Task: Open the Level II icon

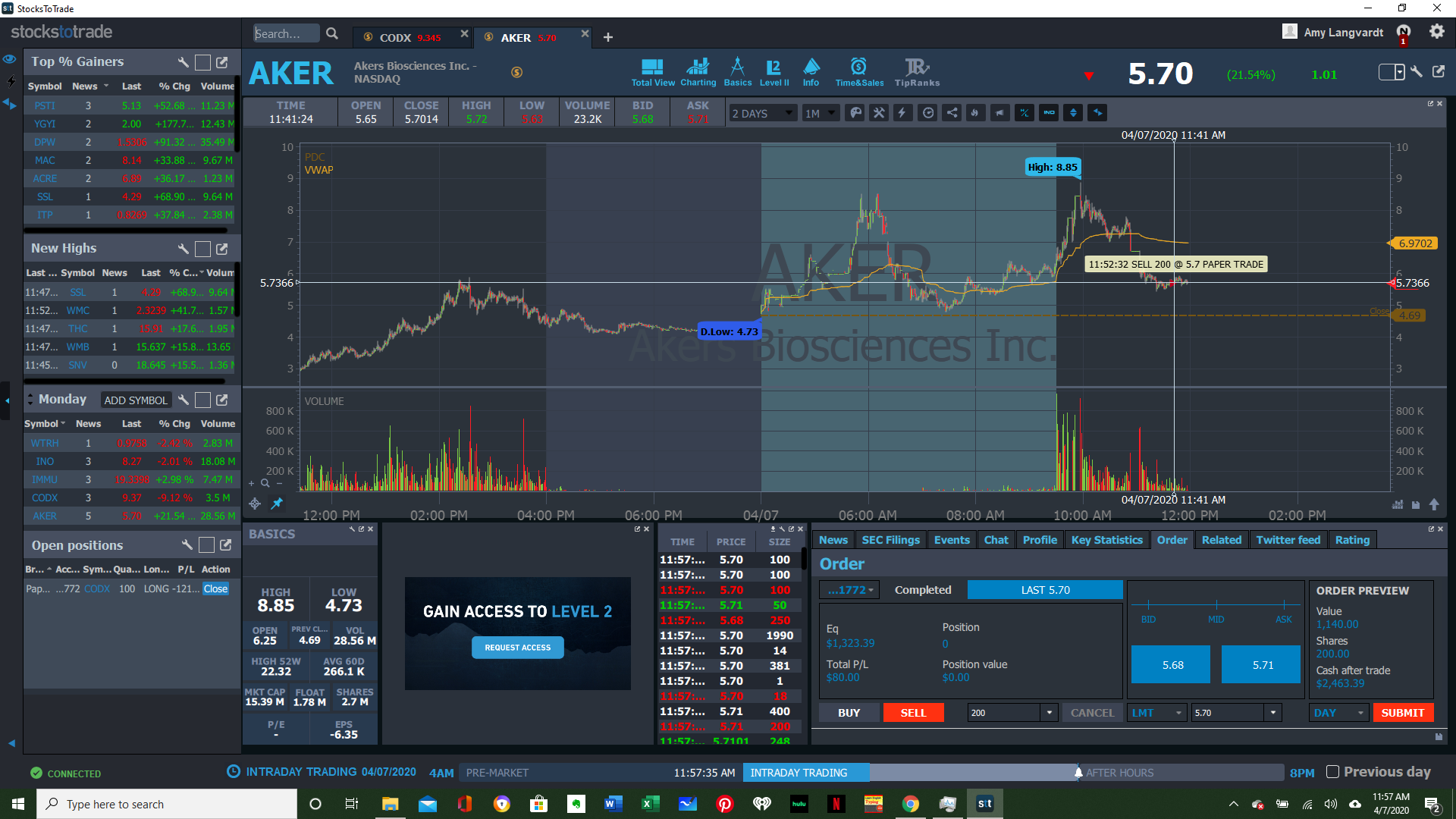Action: [x=773, y=72]
